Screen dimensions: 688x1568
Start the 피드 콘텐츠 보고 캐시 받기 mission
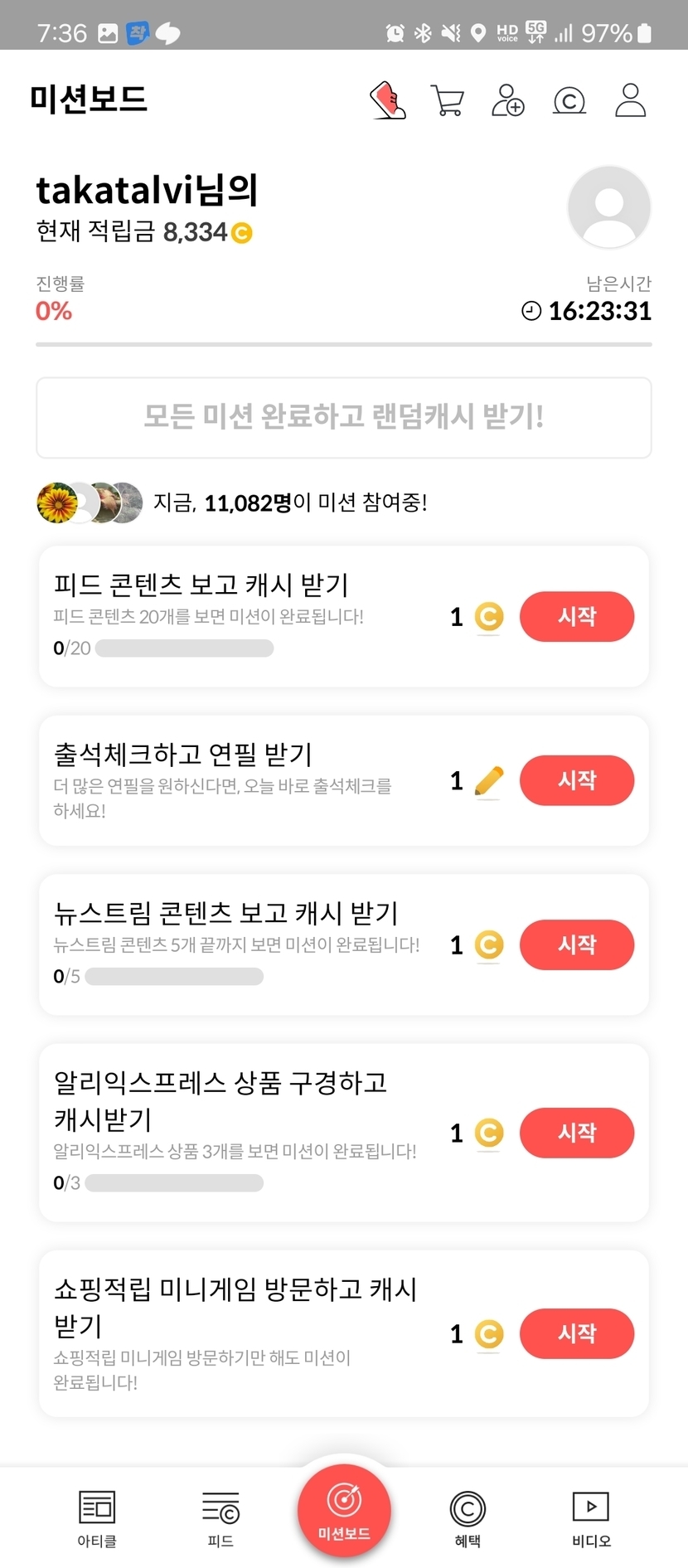(577, 616)
